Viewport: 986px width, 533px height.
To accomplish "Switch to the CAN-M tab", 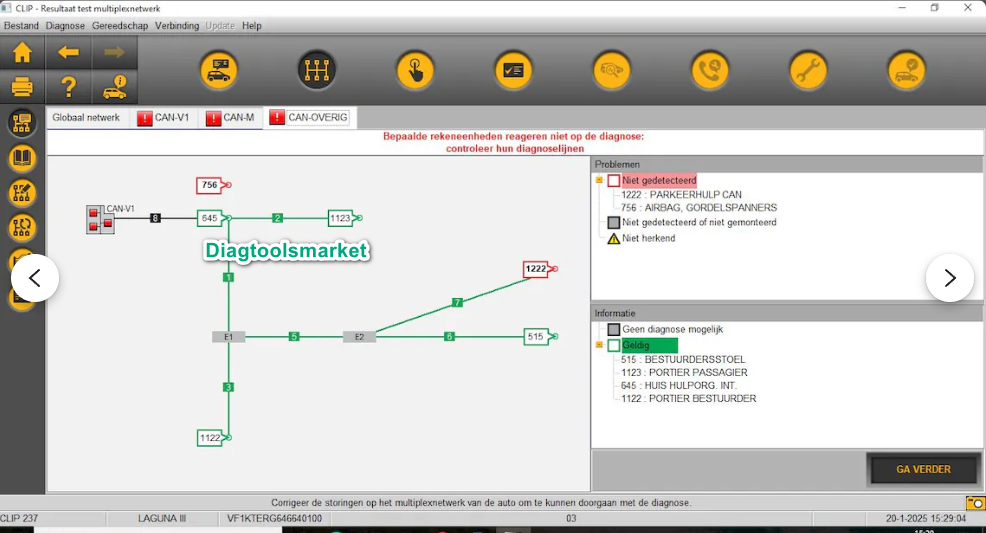I will point(230,118).
